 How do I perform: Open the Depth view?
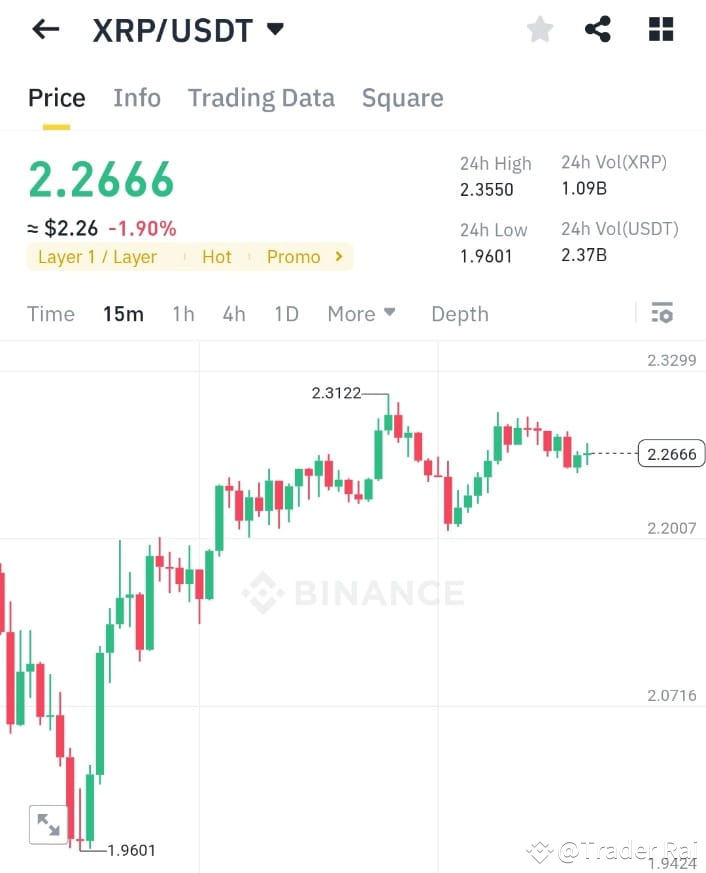point(460,313)
